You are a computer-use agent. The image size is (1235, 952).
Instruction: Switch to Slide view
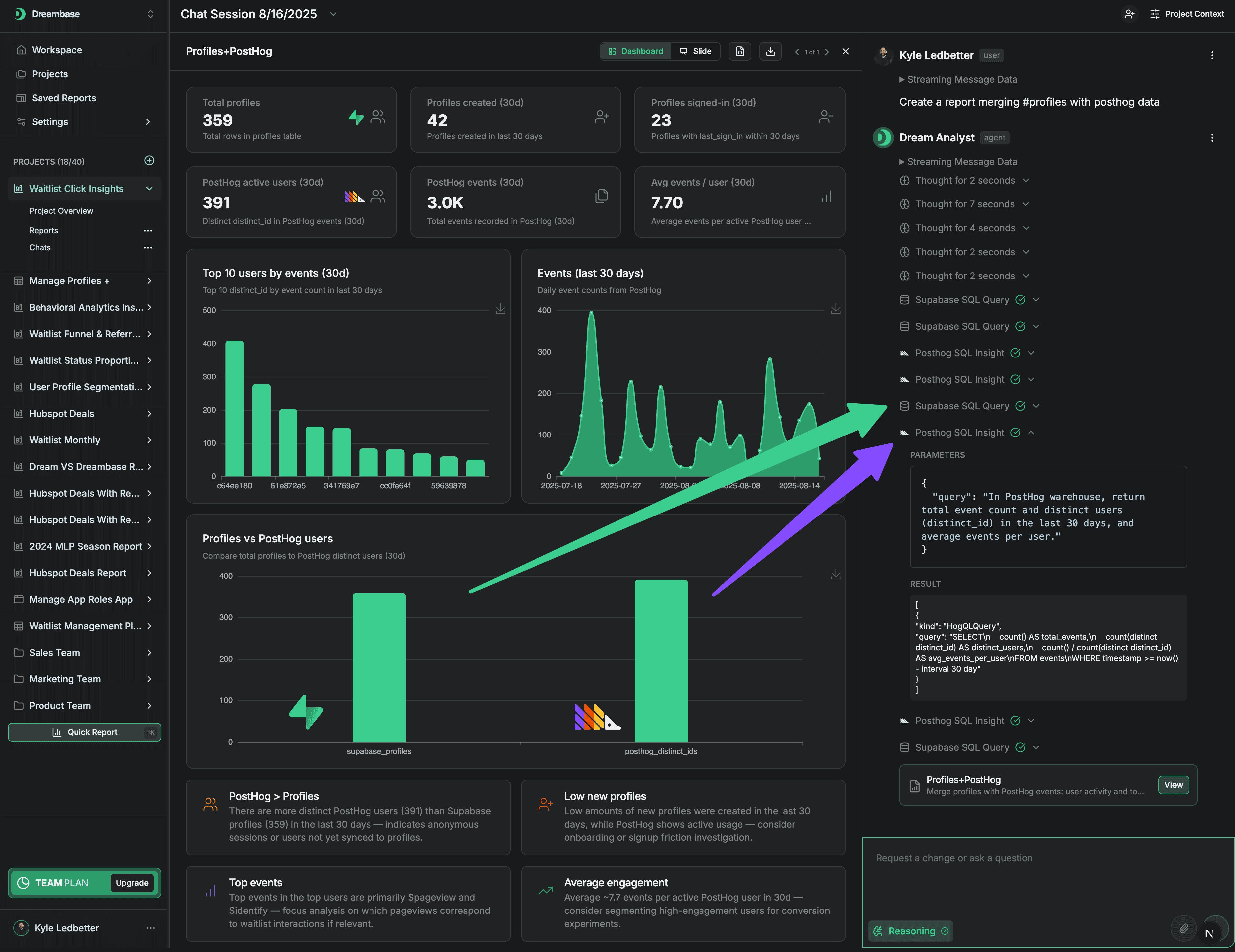(696, 51)
